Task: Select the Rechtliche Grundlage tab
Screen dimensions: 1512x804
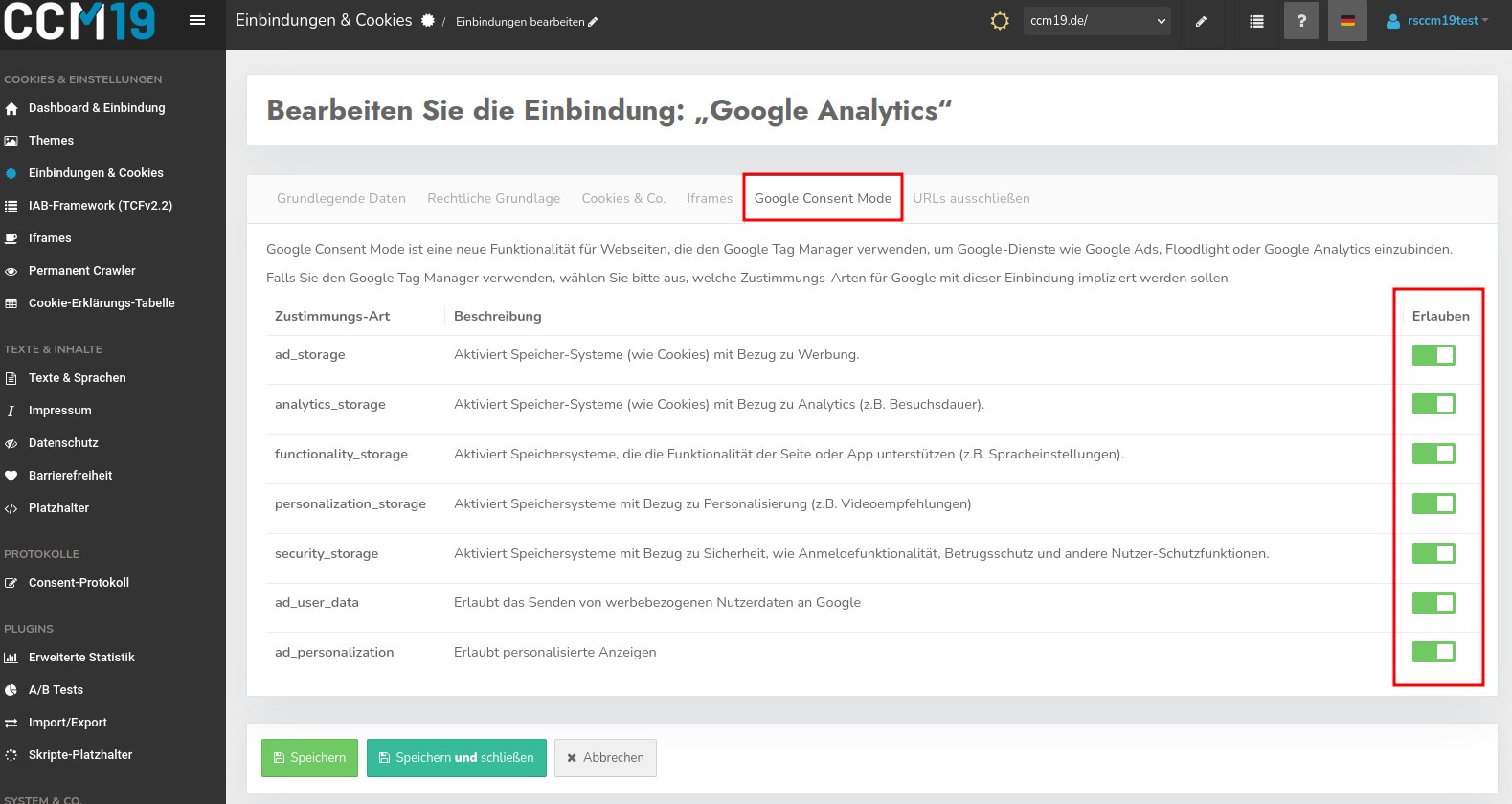Action: tap(493, 199)
